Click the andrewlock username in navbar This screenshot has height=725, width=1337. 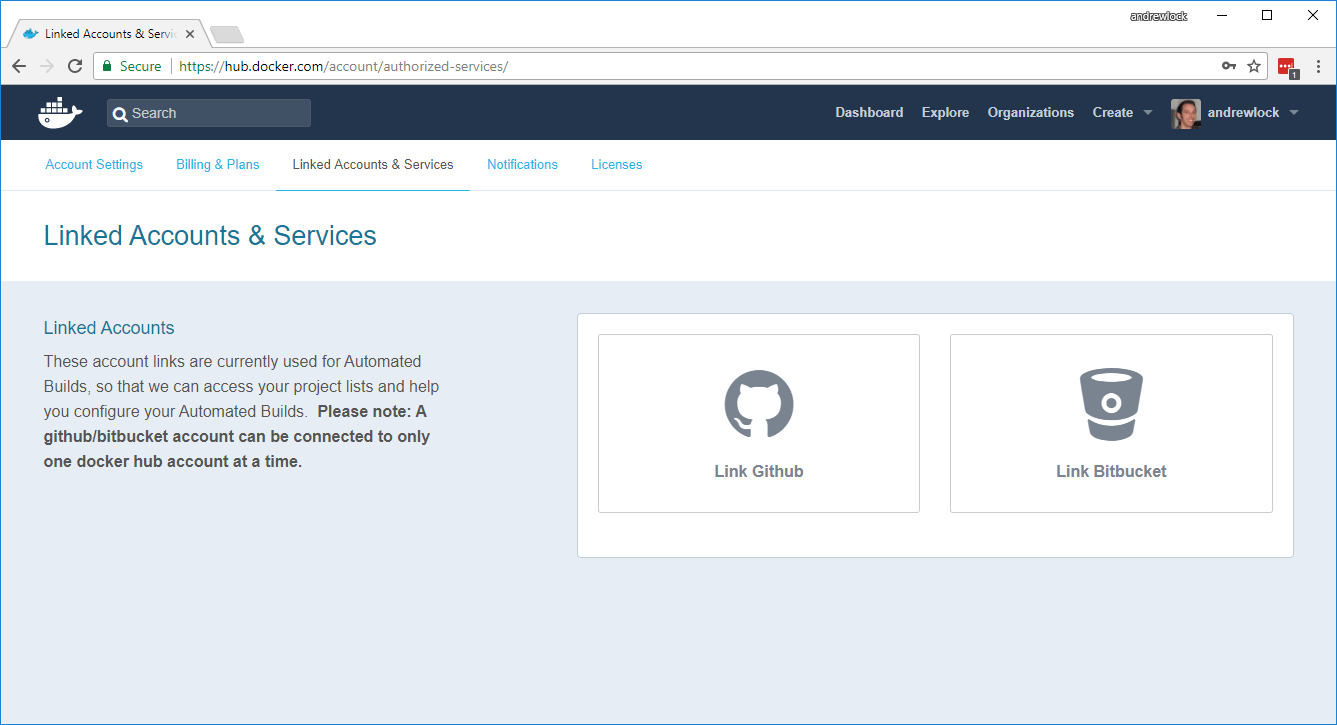(x=1243, y=113)
